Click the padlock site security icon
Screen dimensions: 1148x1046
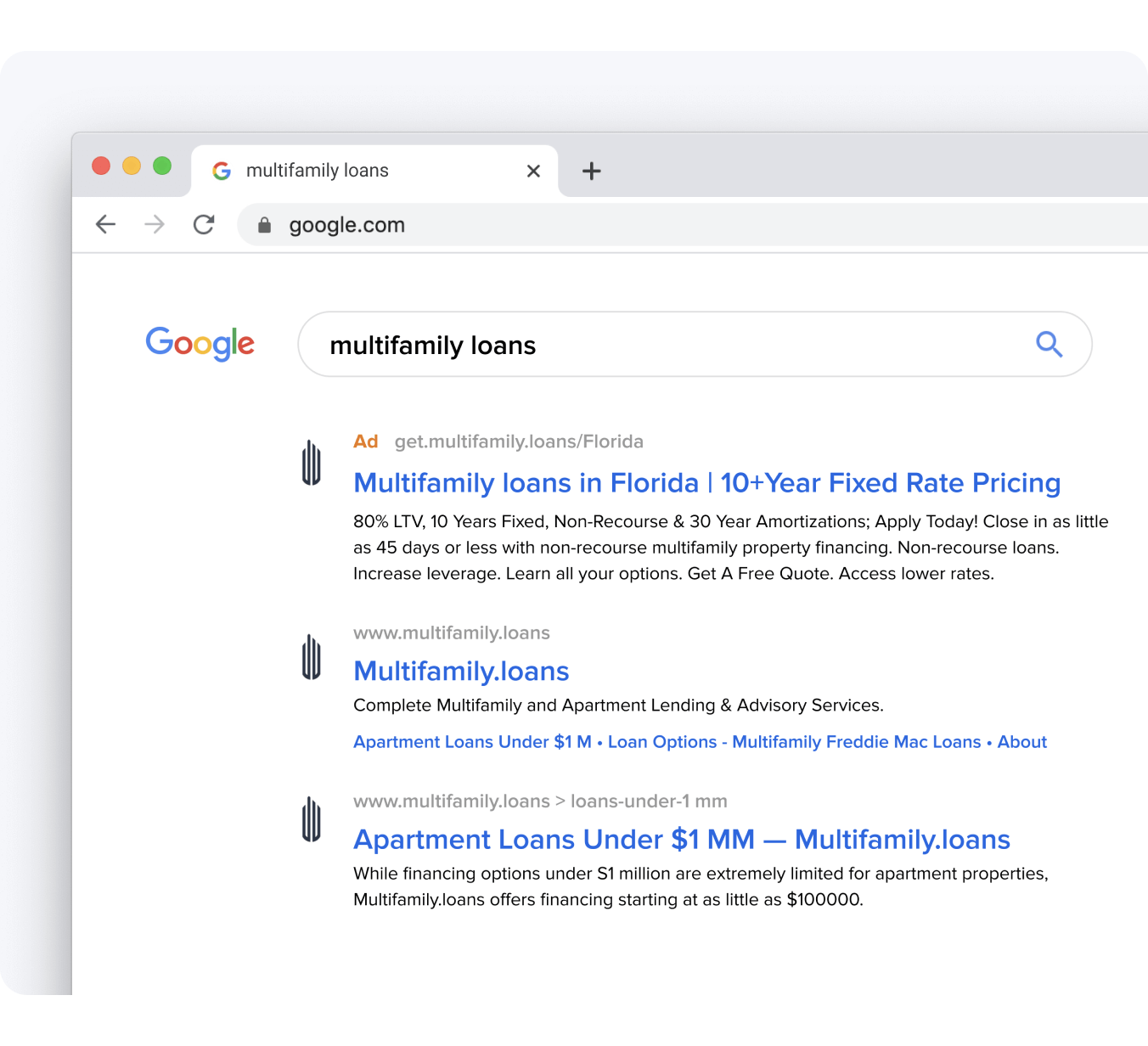[264, 225]
